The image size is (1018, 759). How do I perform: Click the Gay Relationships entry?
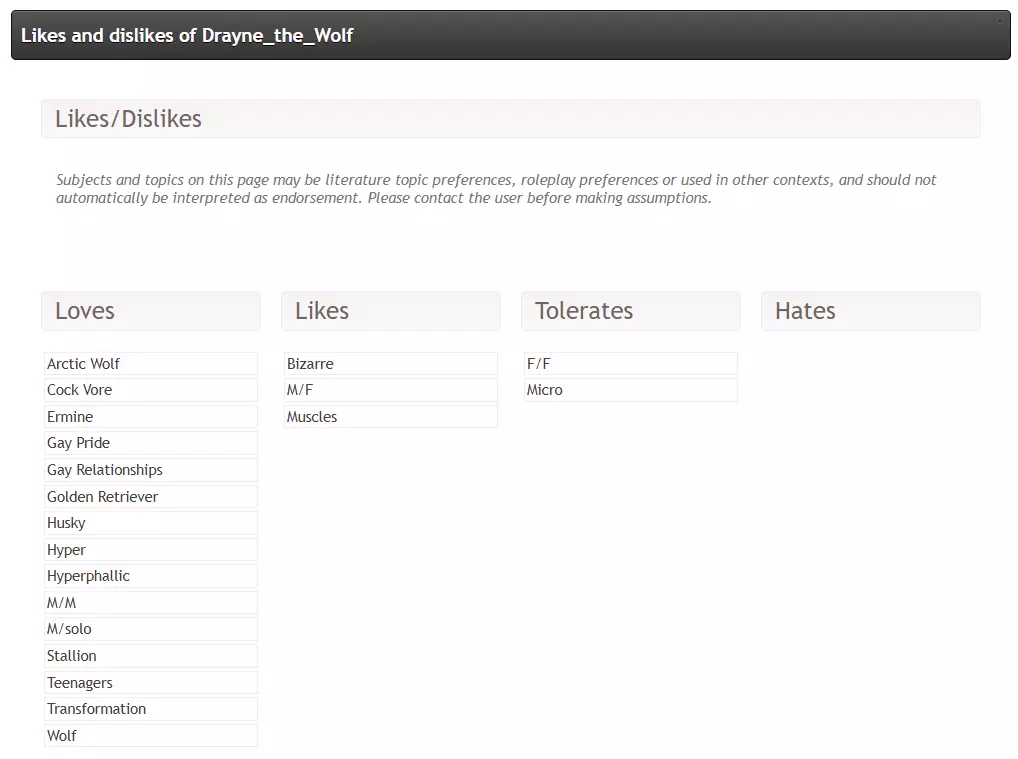(151, 470)
